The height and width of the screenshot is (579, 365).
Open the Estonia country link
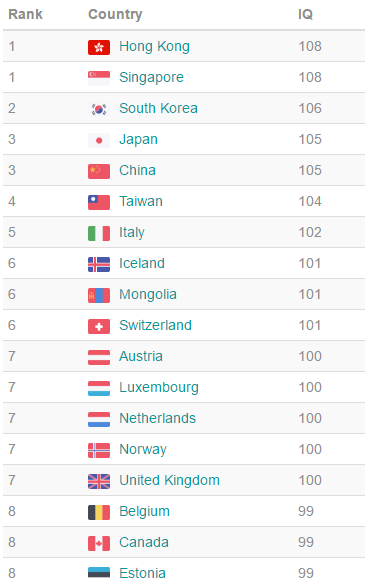142,573
